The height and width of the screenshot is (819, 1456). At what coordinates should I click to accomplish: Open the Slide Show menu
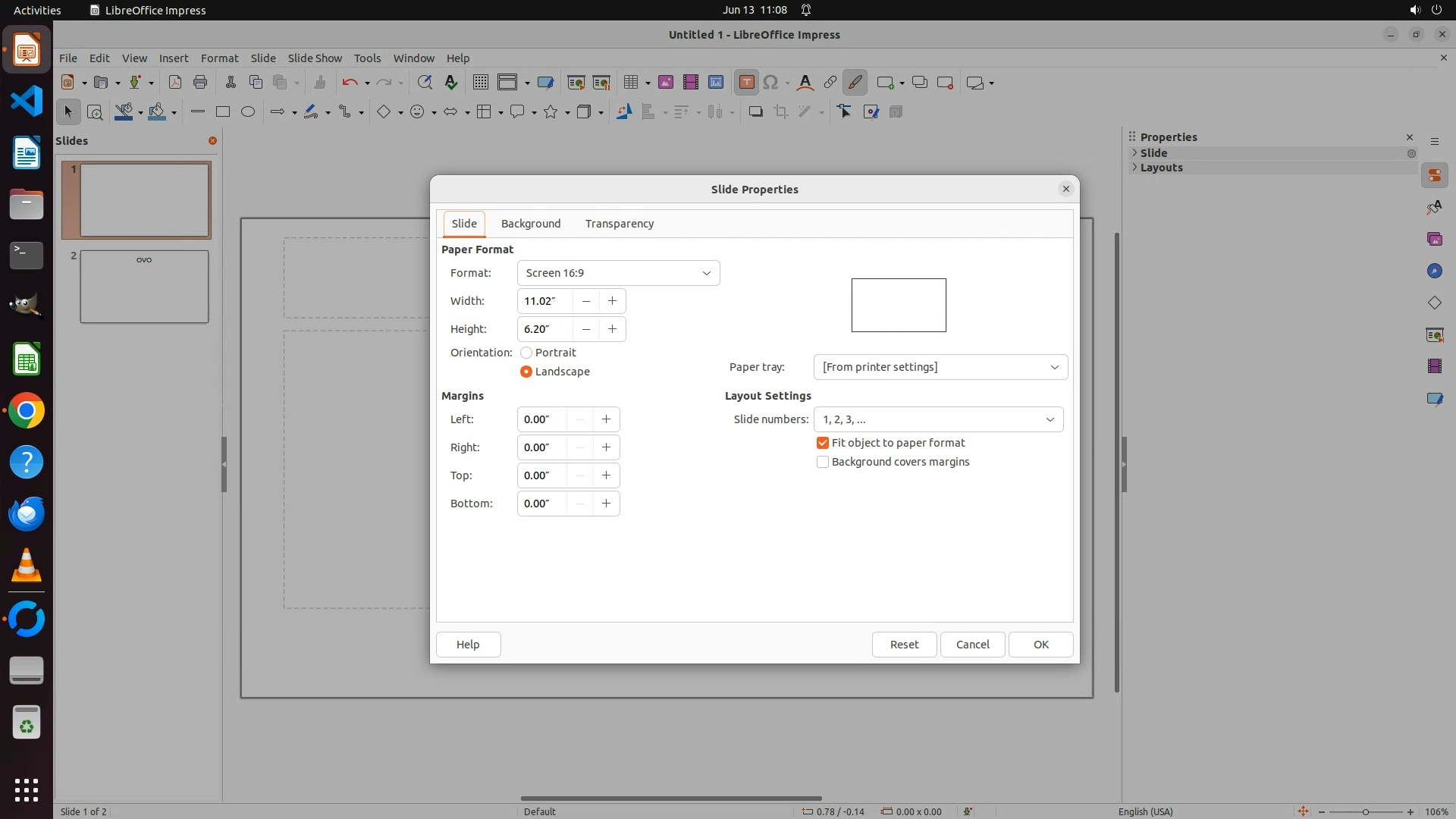click(315, 58)
